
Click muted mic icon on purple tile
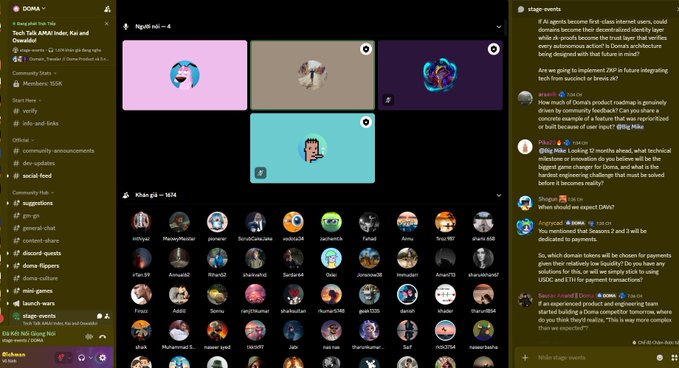pyautogui.click(x=388, y=100)
